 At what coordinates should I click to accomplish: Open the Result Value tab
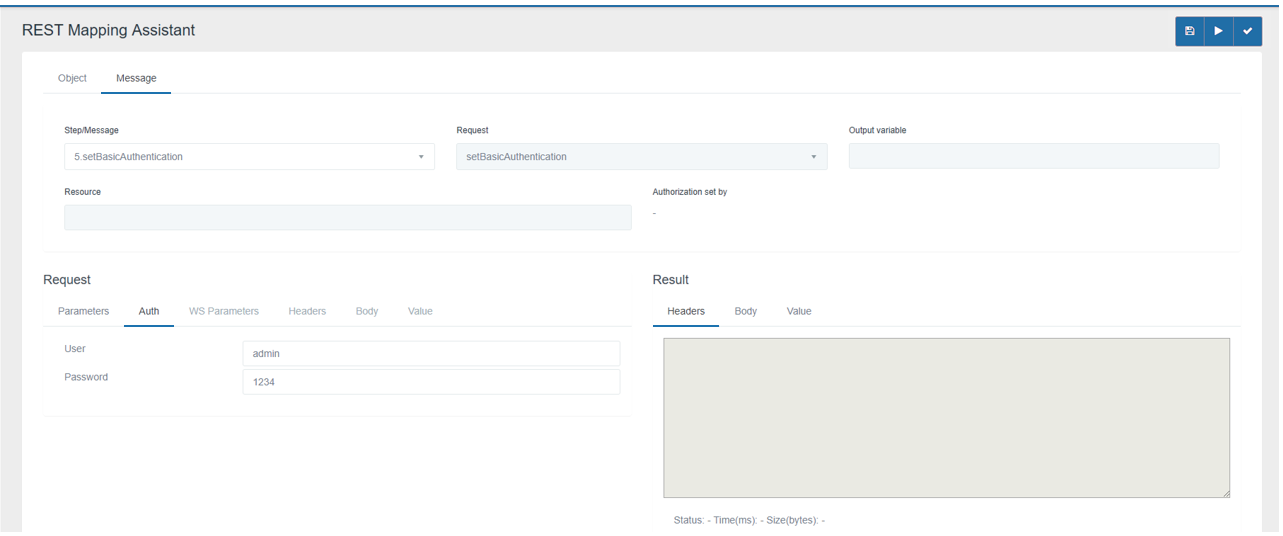click(799, 311)
